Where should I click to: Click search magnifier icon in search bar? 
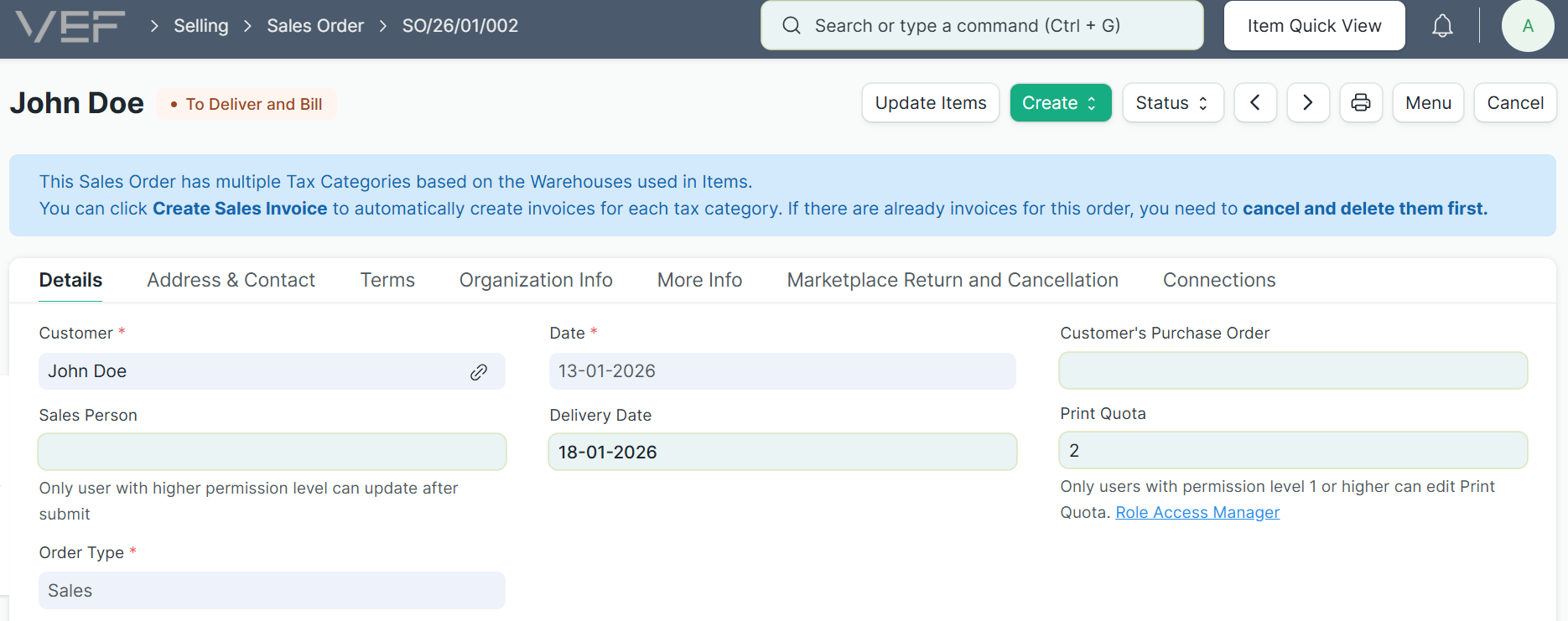pos(791,26)
